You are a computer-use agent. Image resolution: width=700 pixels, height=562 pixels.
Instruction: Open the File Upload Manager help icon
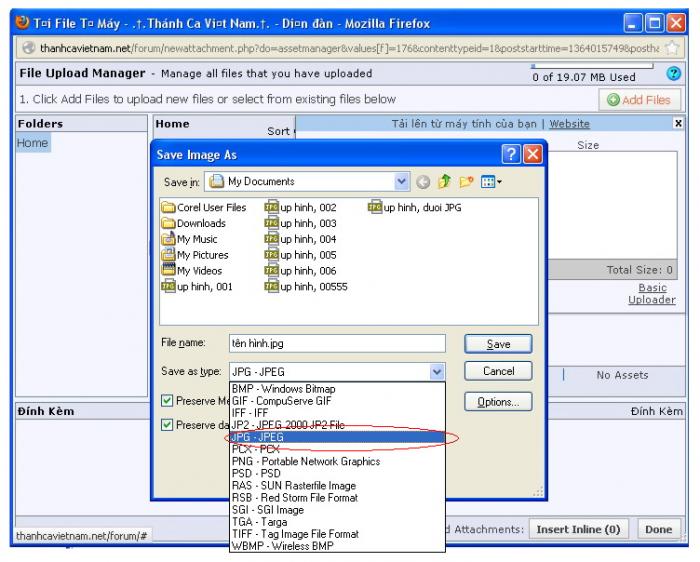(674, 74)
